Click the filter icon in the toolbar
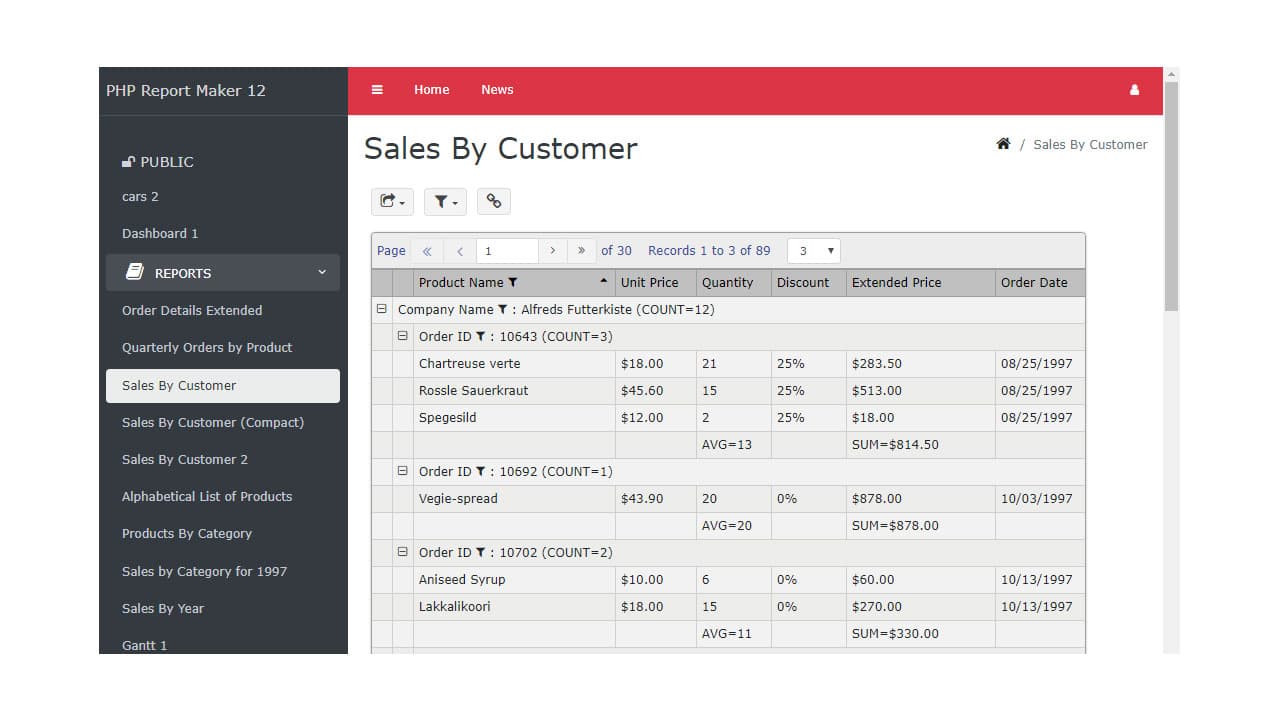Image resolution: width=1280 pixels, height=720 pixels. click(444, 201)
